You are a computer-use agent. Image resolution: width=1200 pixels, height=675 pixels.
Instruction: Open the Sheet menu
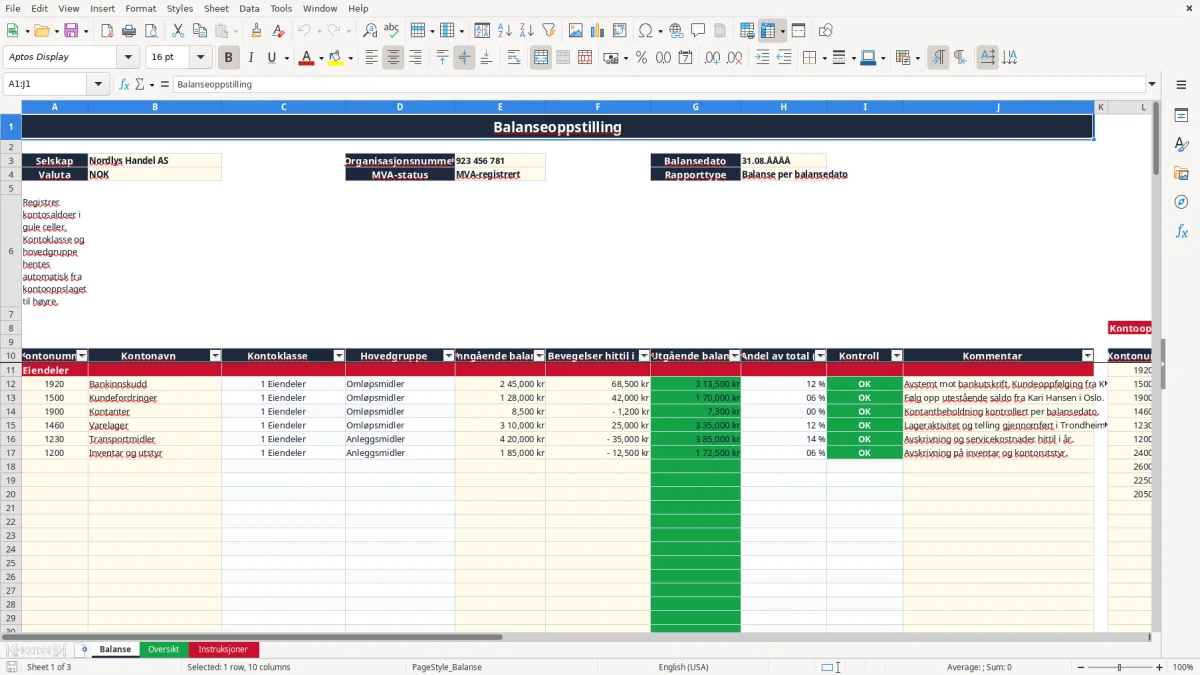(x=216, y=8)
